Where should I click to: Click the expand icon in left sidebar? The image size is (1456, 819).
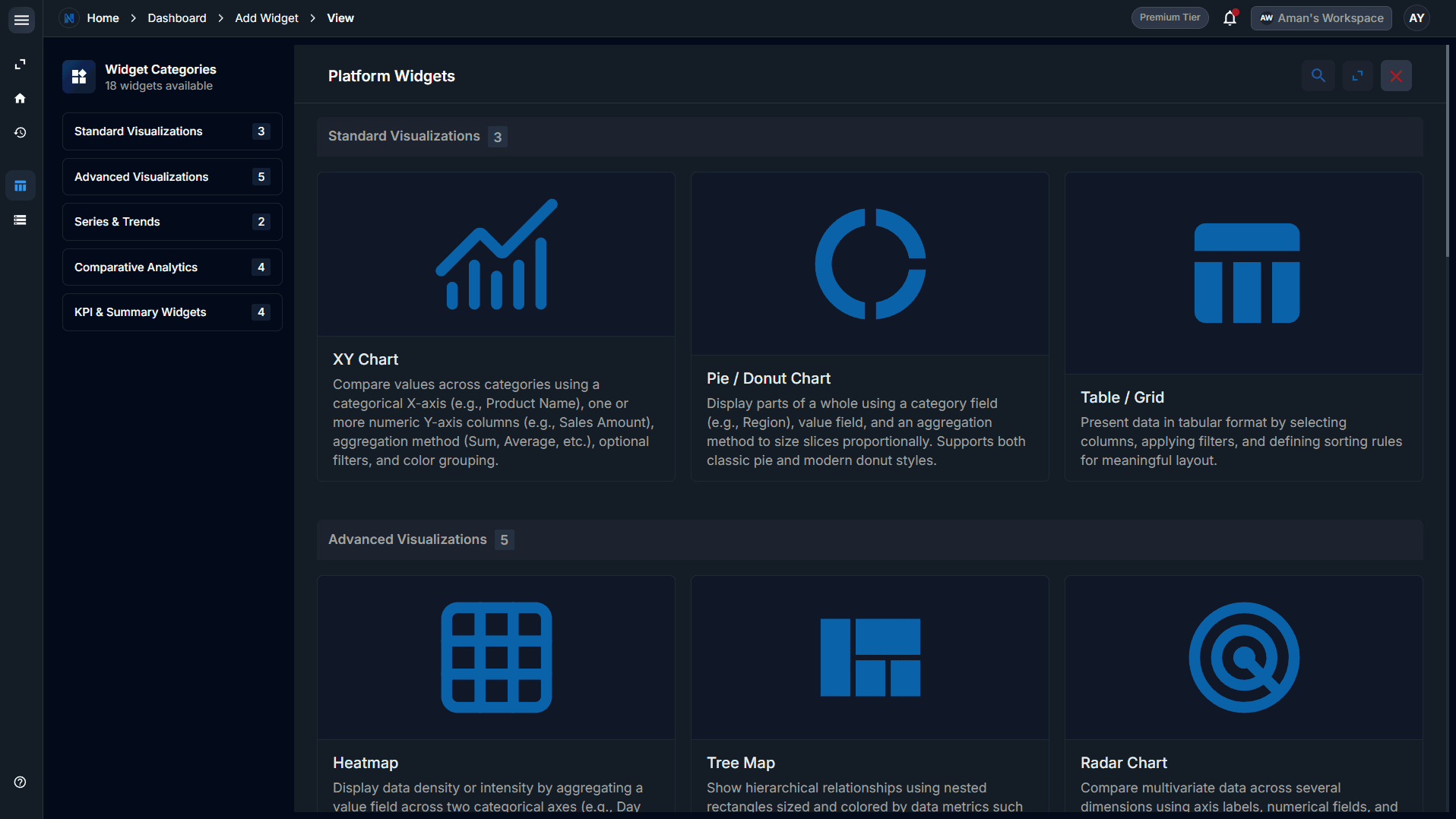[x=21, y=65]
